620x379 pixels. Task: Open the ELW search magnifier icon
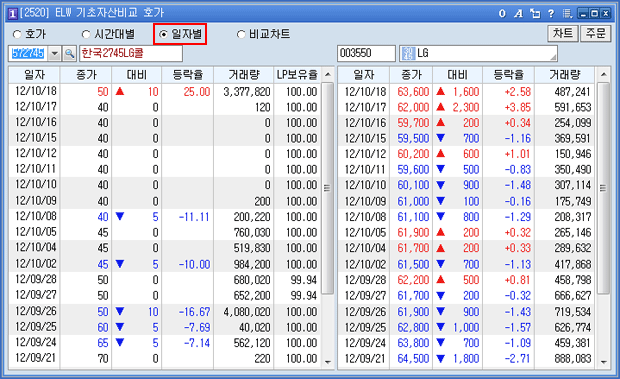coord(70,53)
